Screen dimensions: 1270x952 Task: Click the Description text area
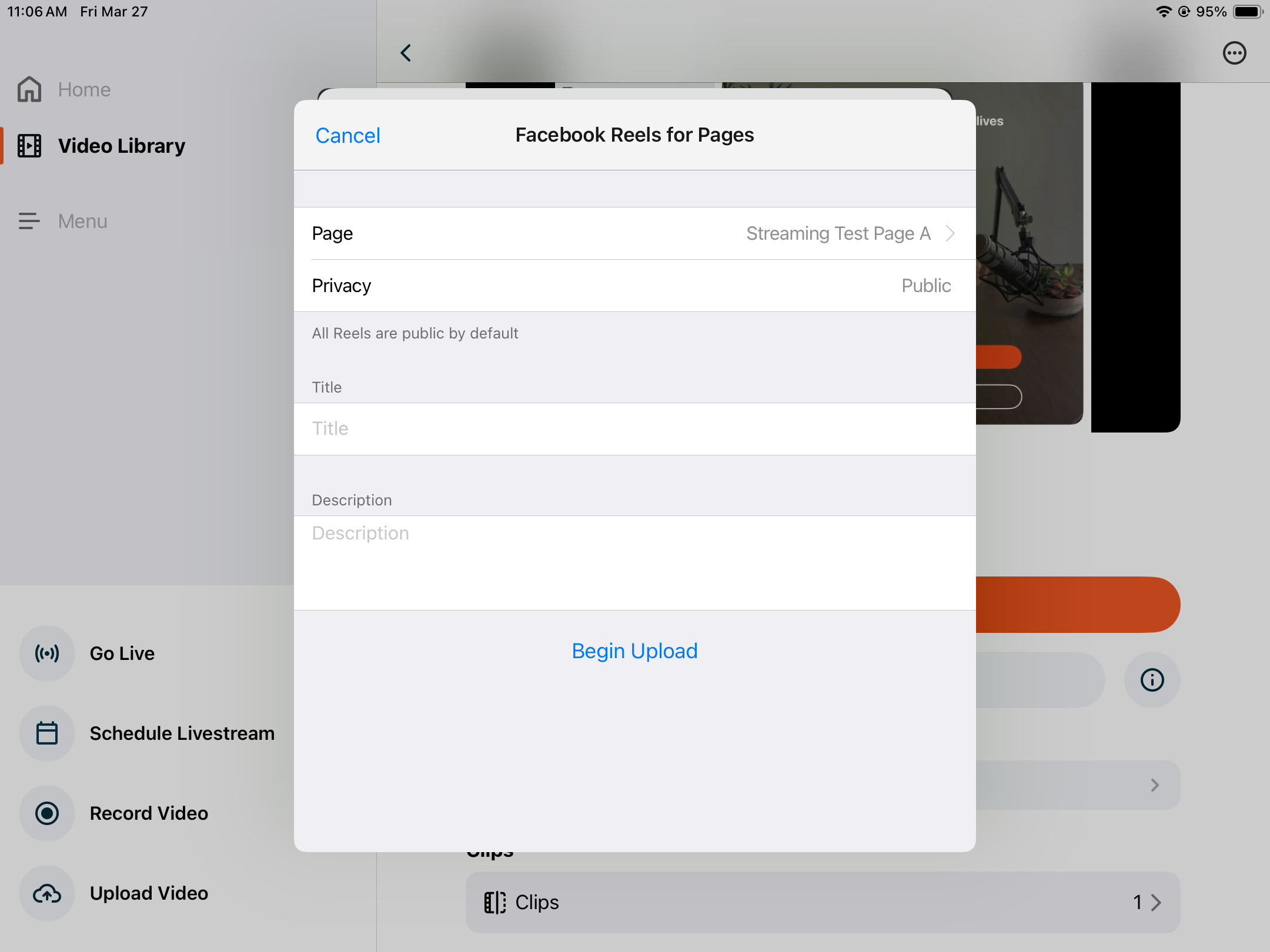pos(634,561)
